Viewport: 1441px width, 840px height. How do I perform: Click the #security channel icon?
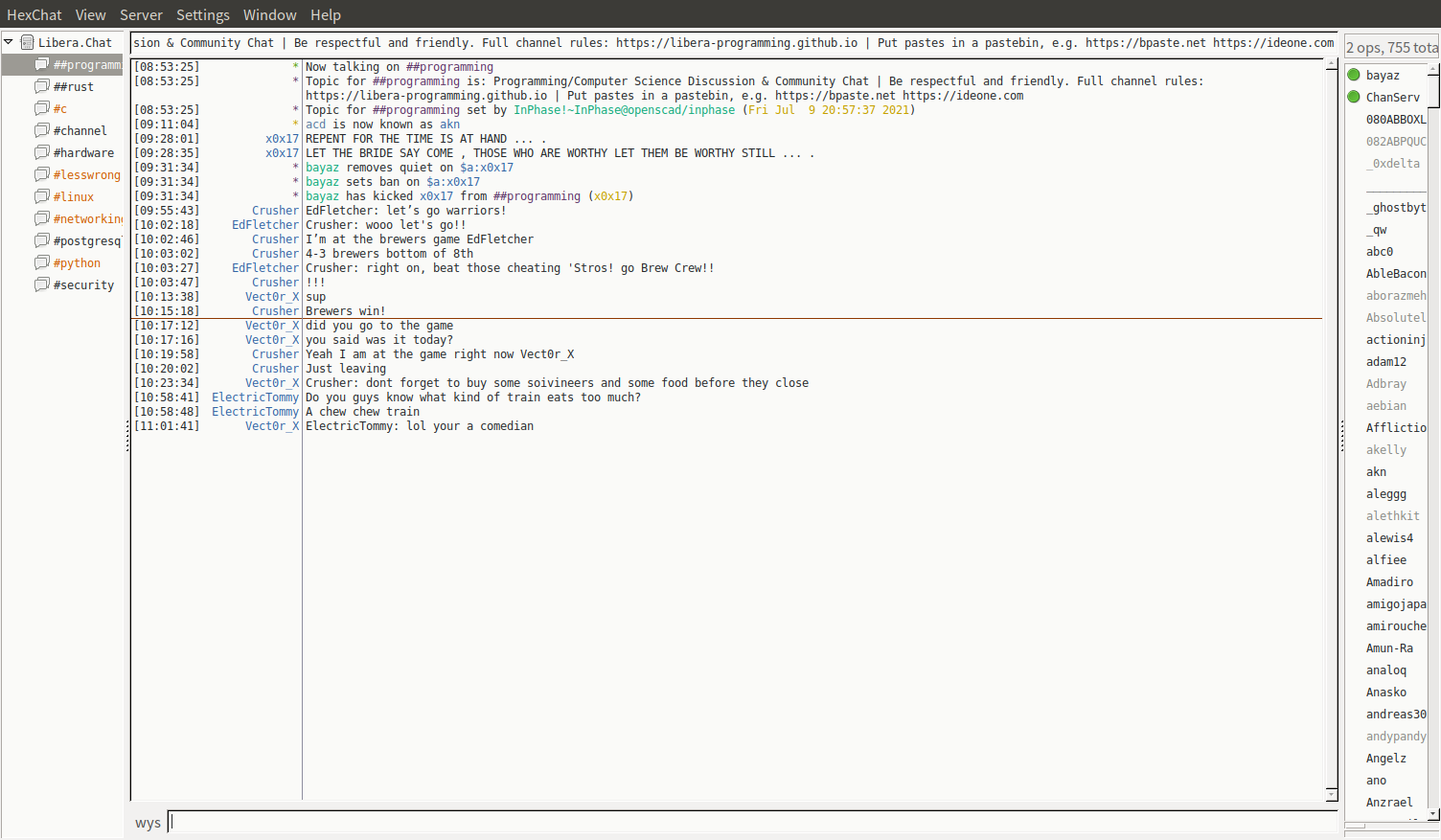point(41,284)
